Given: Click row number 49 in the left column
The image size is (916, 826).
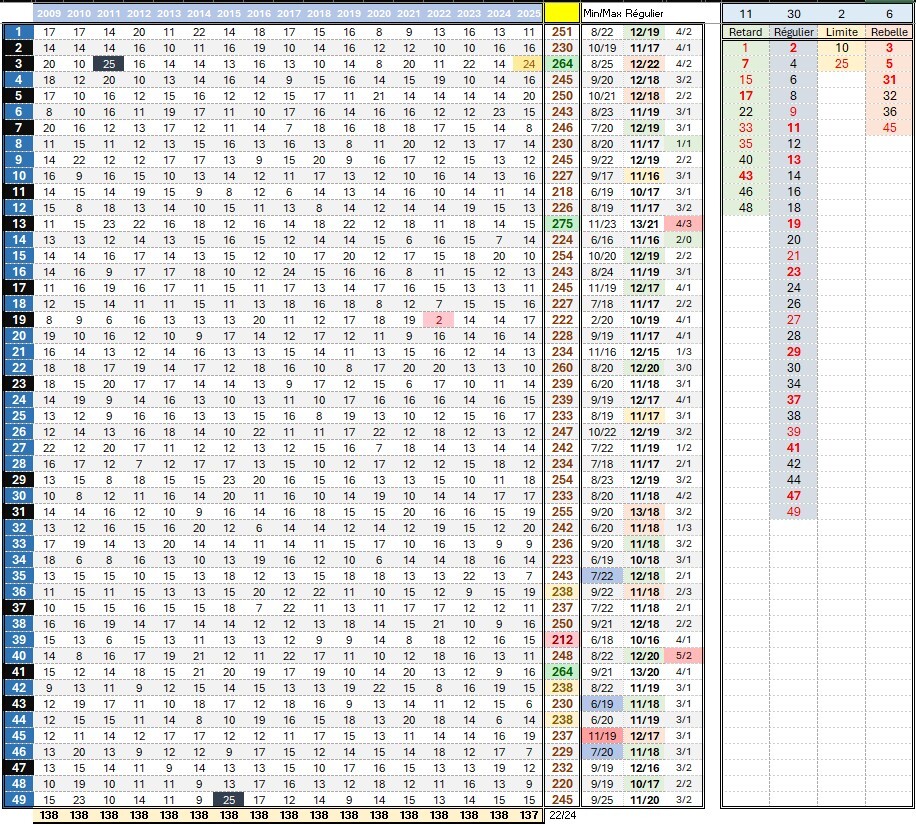Looking at the screenshot, I should (x=18, y=800).
